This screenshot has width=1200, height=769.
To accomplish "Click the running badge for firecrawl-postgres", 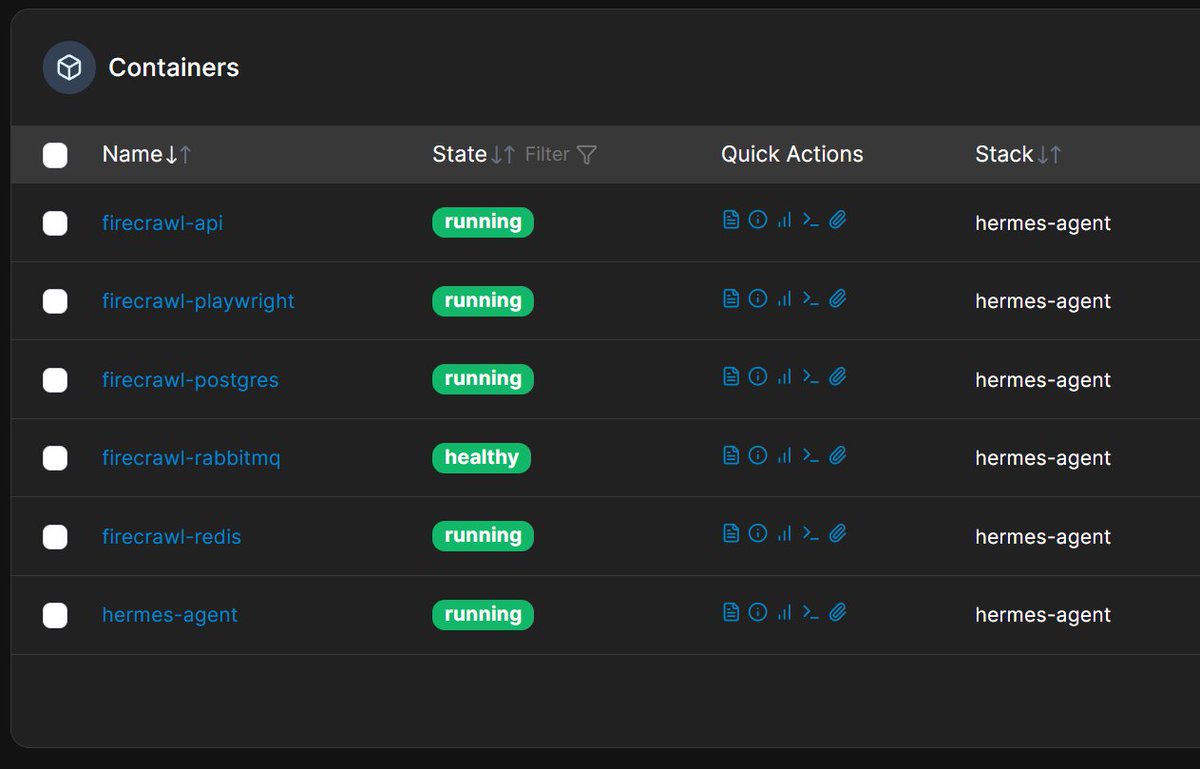I will [x=483, y=379].
